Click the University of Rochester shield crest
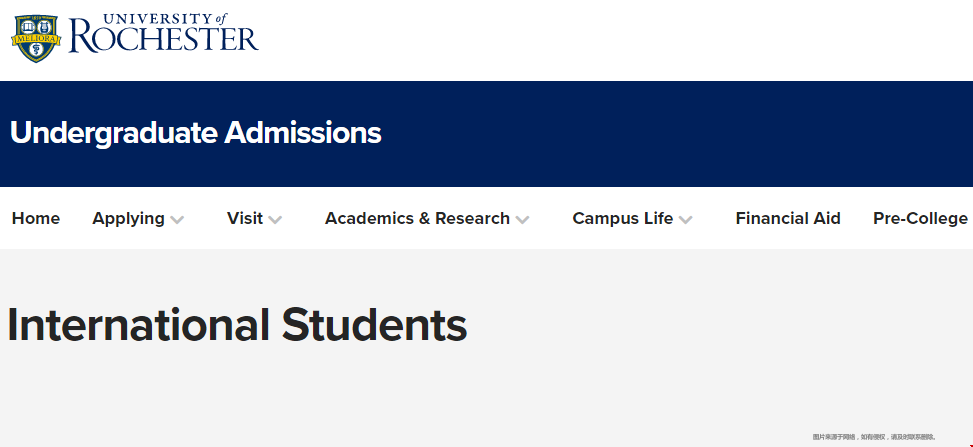 click(x=36, y=38)
